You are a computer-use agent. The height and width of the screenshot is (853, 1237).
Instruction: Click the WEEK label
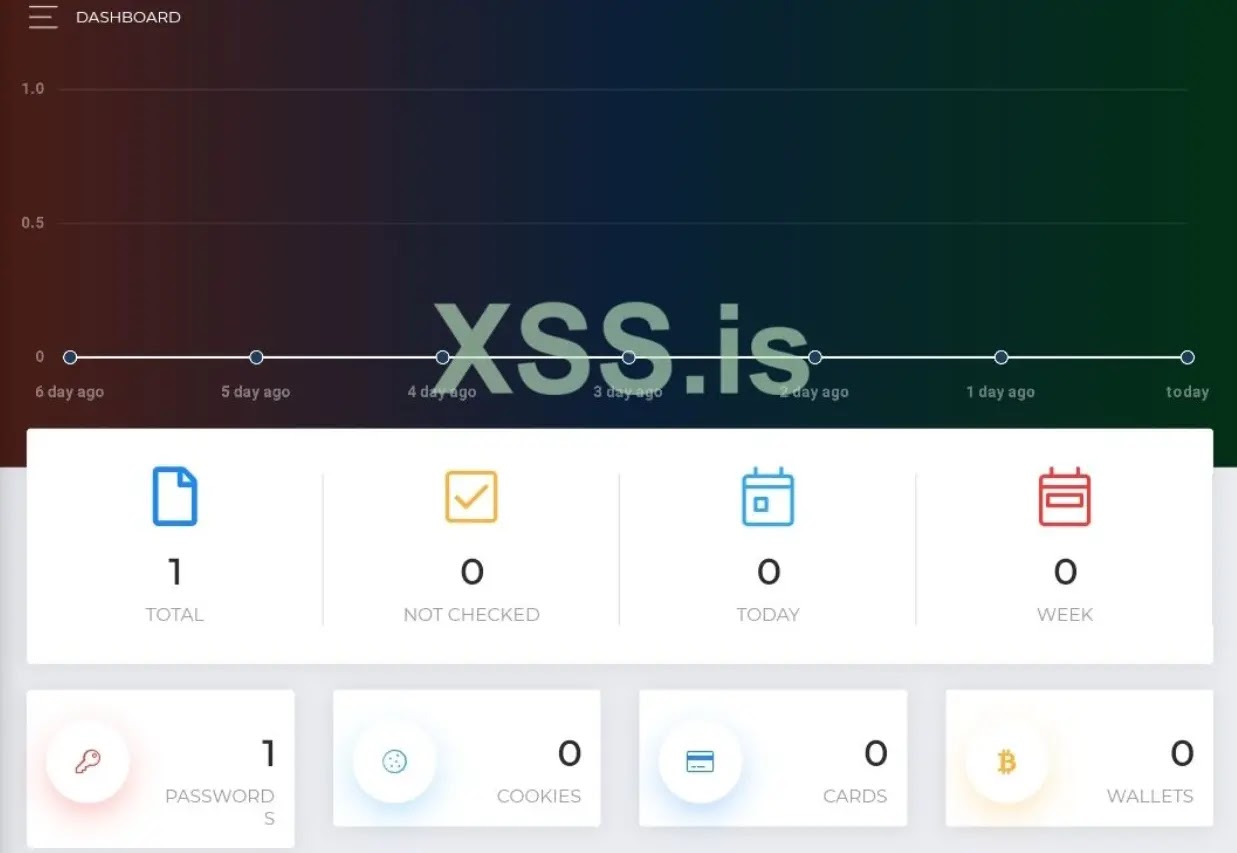tap(1065, 615)
